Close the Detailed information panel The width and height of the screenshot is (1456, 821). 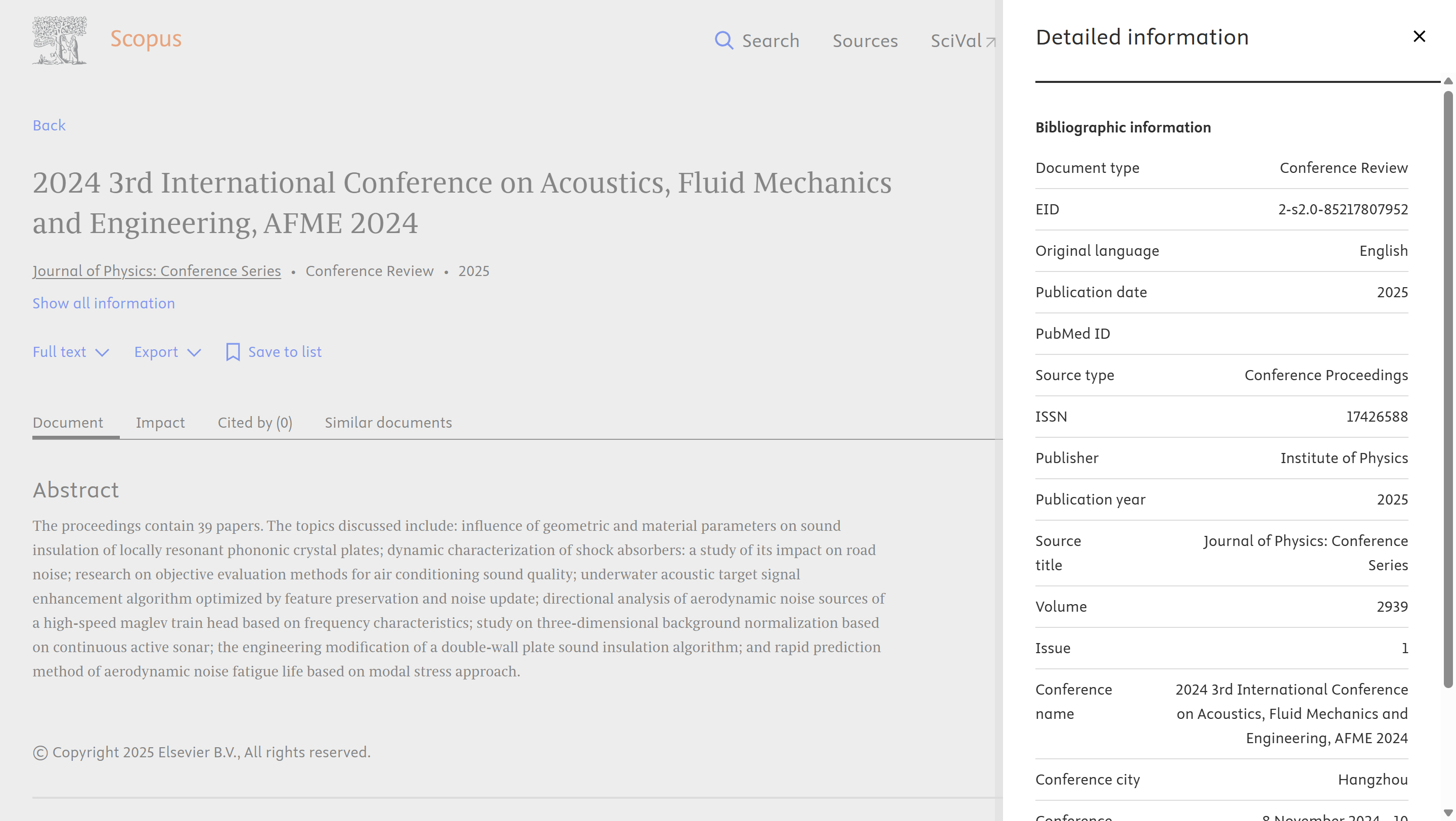pos(1419,37)
